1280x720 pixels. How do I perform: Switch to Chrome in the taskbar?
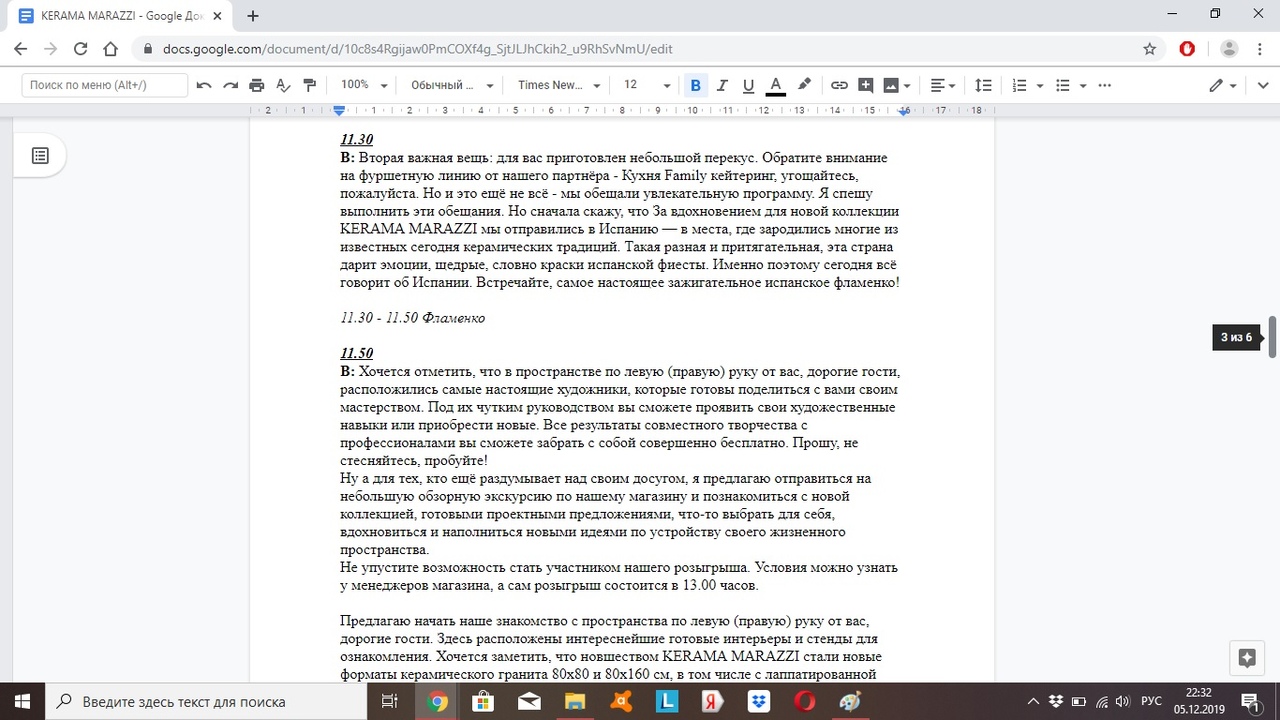tap(437, 701)
